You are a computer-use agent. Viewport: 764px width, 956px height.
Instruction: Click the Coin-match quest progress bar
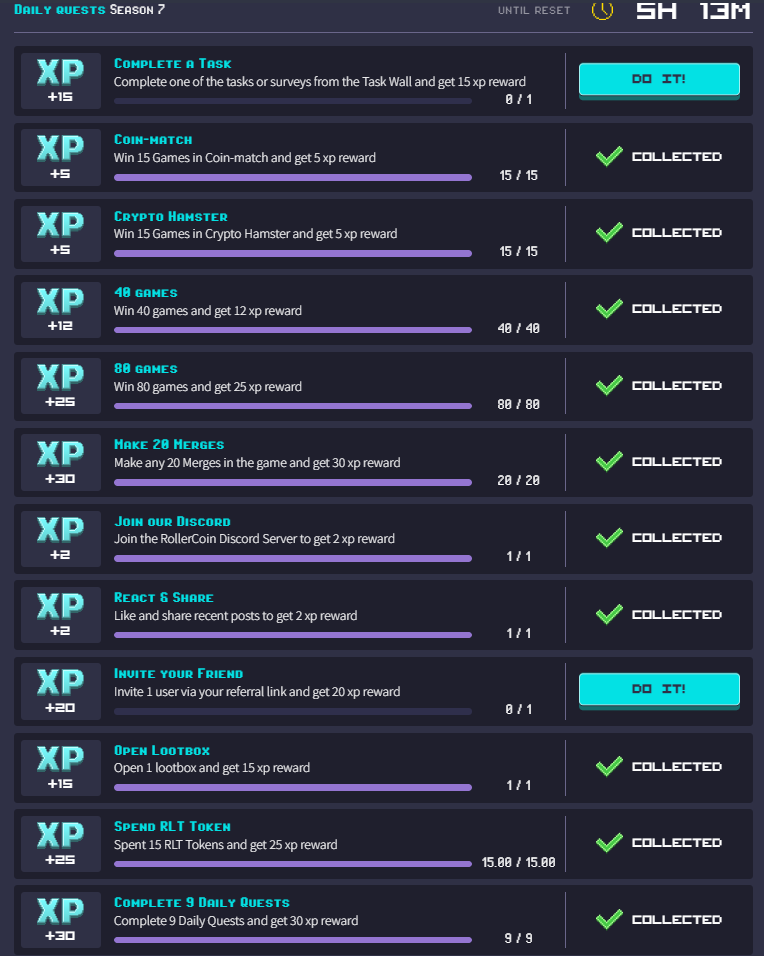pyautogui.click(x=293, y=177)
